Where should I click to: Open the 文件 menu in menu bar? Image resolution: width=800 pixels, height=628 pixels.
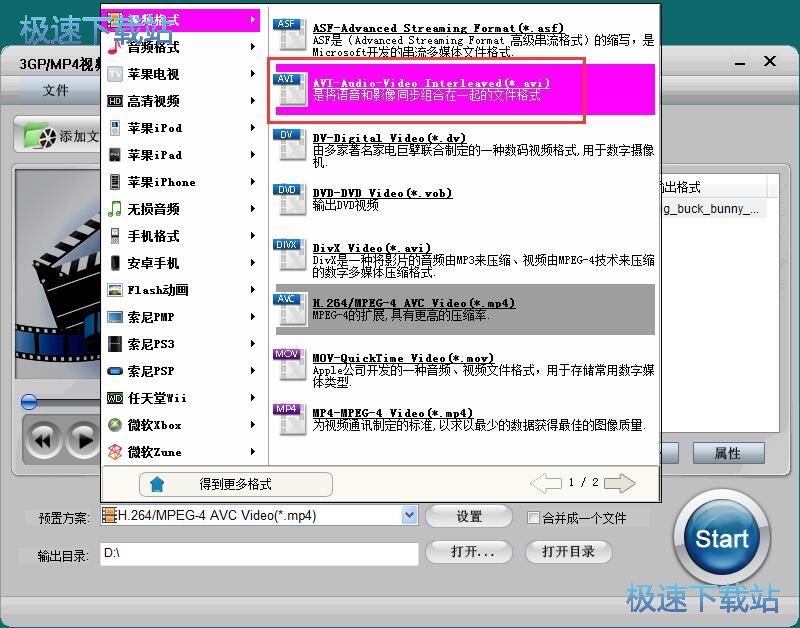pos(55,91)
